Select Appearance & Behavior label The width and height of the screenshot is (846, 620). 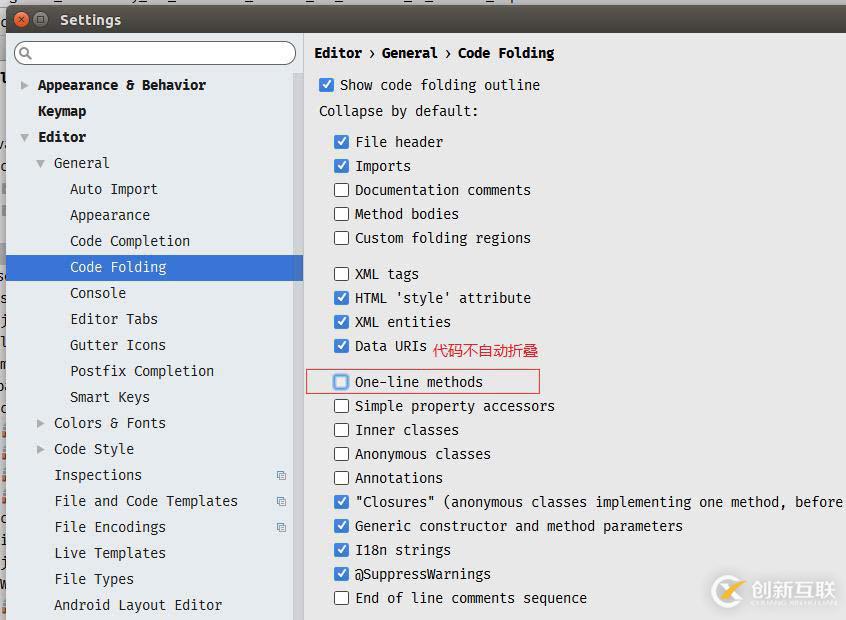122,85
